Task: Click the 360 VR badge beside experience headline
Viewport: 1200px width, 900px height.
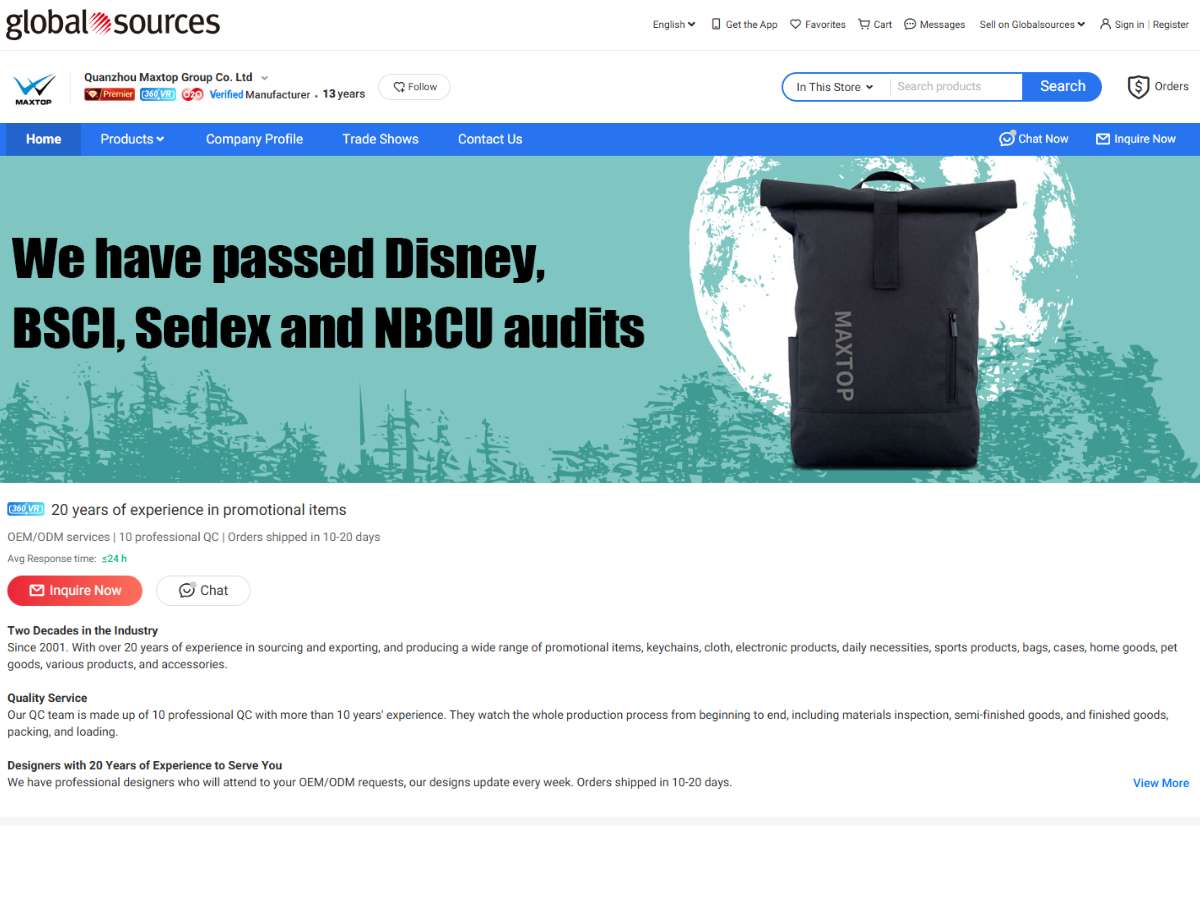Action: 26,509
